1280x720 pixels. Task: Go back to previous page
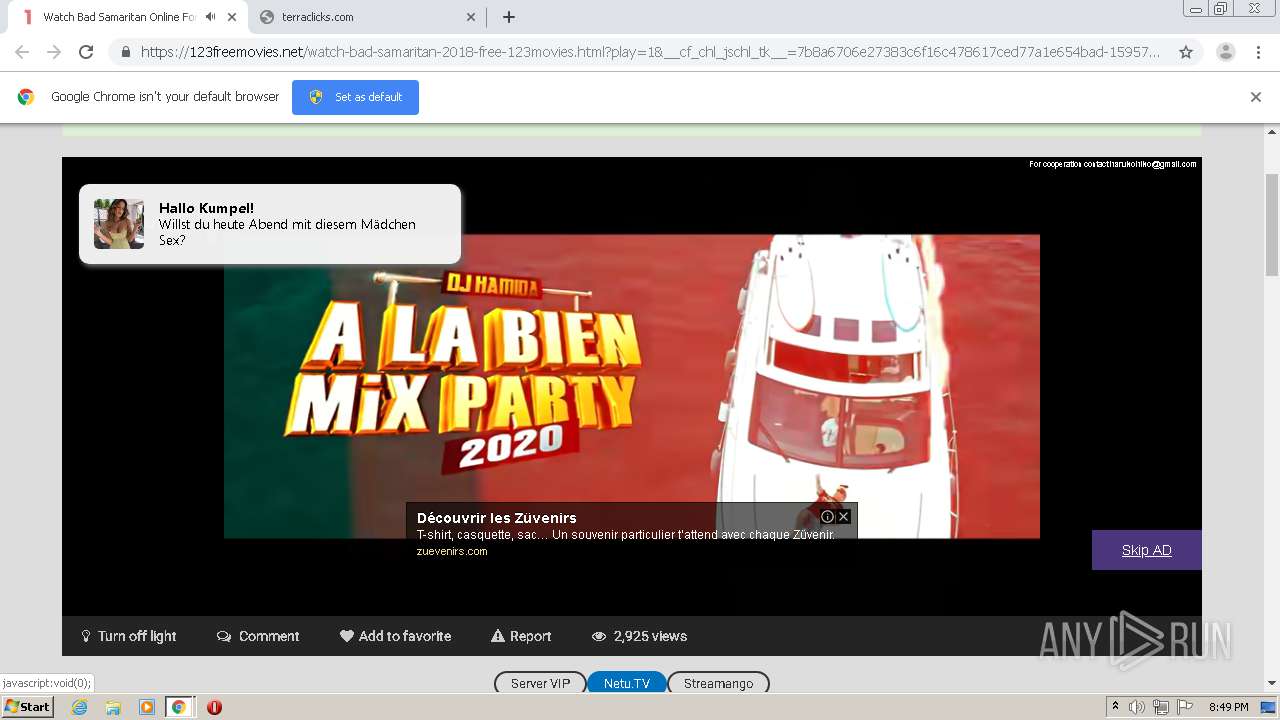[22, 52]
